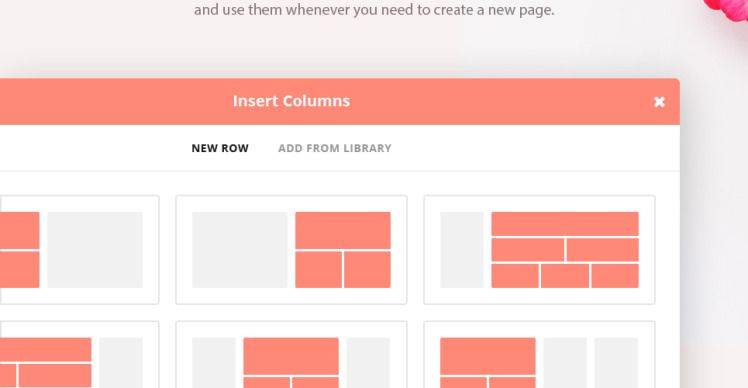Image resolution: width=748 pixels, height=388 pixels.
Task: Click the right gray sidebar of the dual-sidebar layout
Action: tap(368, 363)
